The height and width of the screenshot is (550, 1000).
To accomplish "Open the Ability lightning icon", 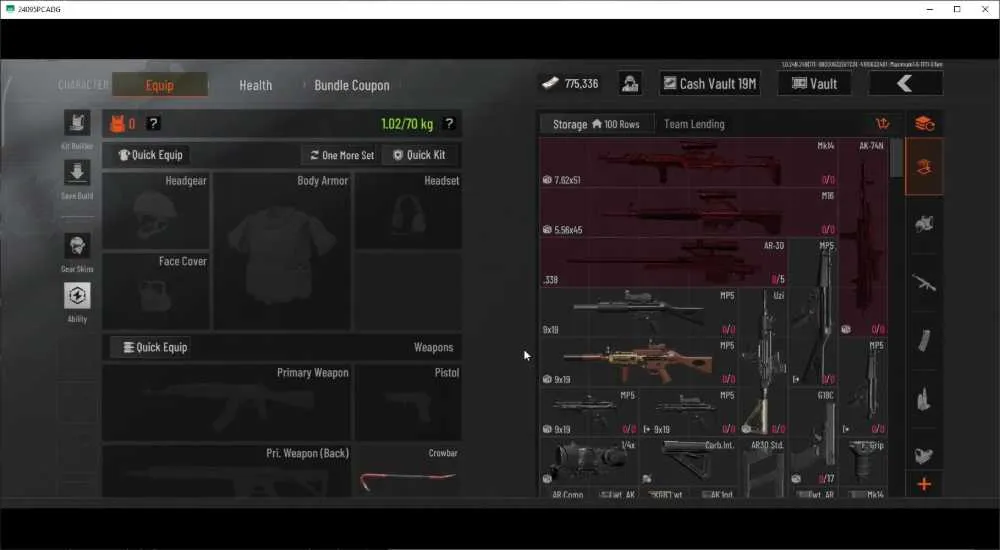I will 77,295.
